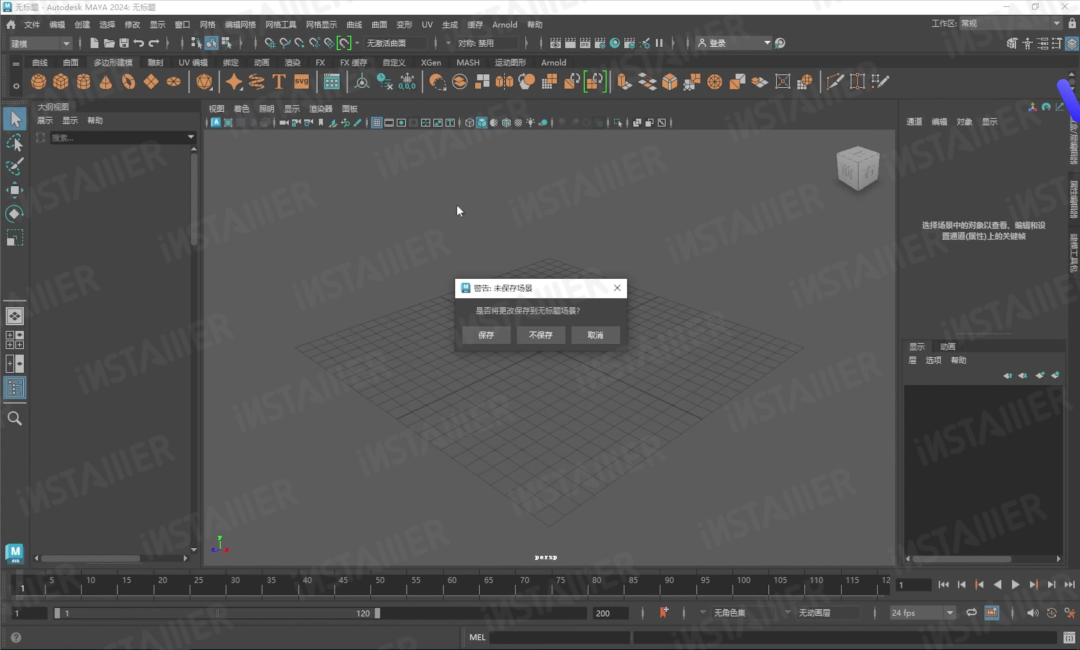Click the range slider start handle

[57, 613]
